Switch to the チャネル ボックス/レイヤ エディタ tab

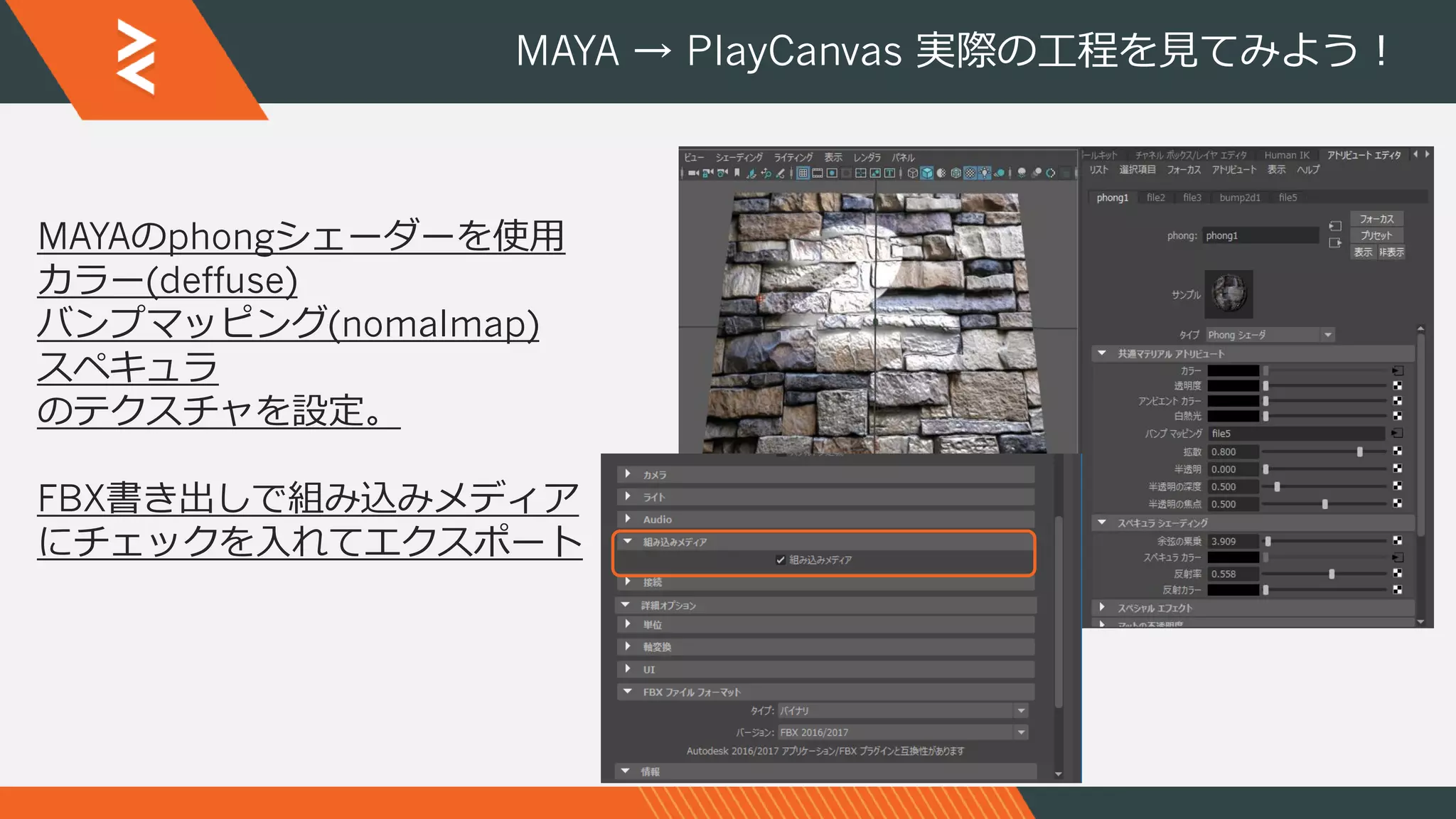coord(1191,155)
